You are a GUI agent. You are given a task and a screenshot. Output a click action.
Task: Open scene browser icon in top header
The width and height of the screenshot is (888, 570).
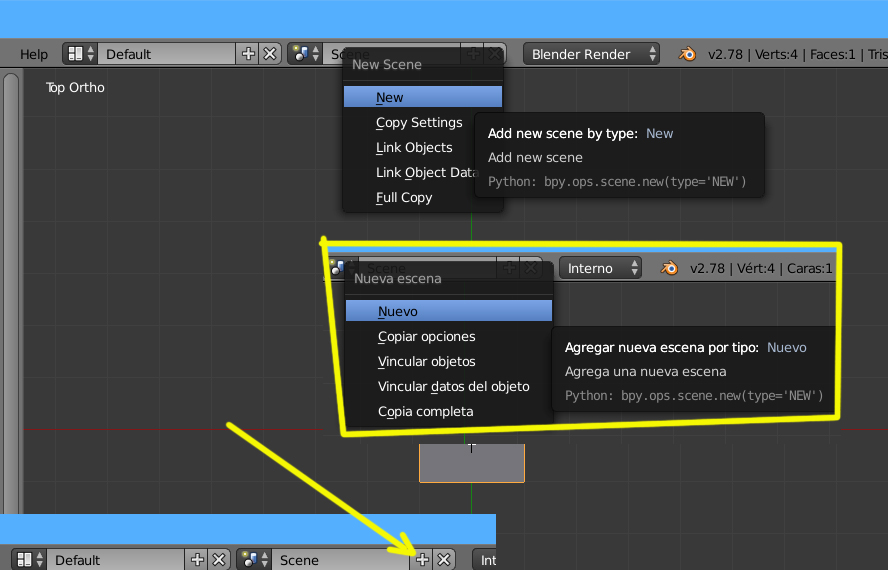[x=306, y=54]
